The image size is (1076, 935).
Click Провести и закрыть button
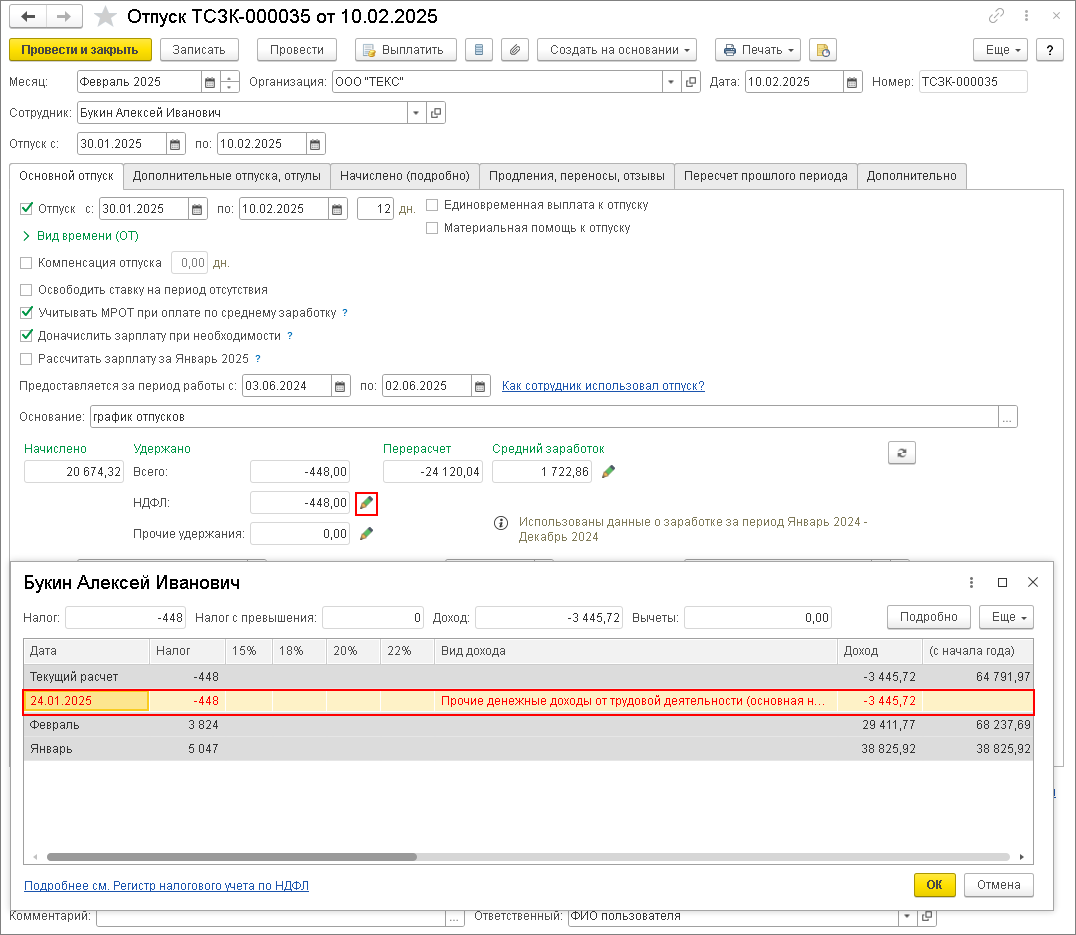tap(80, 49)
